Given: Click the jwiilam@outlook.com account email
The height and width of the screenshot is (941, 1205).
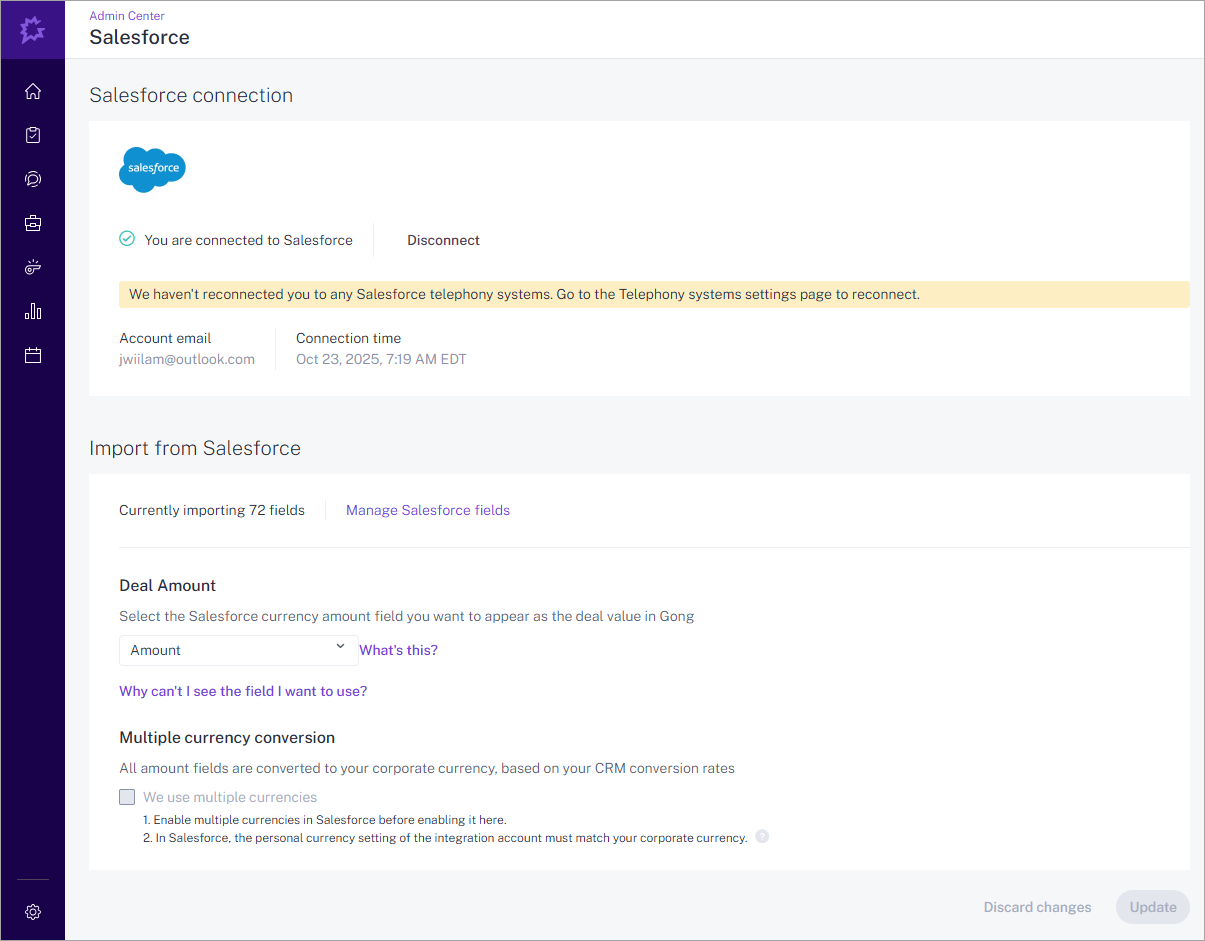Looking at the screenshot, I should point(187,359).
